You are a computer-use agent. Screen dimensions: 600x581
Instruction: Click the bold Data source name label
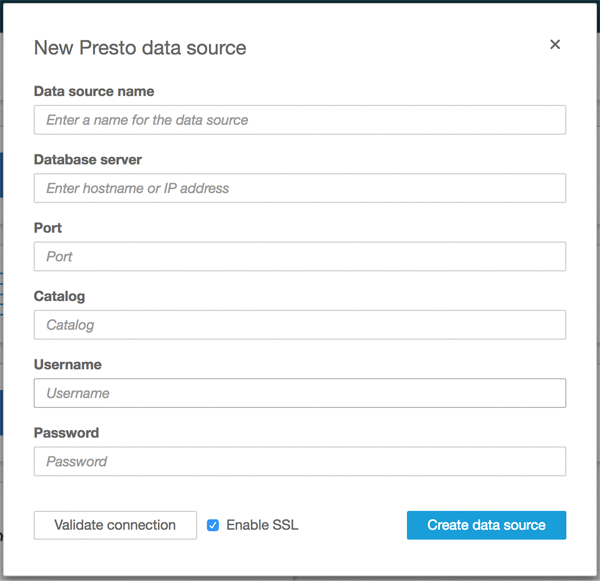pos(94,92)
